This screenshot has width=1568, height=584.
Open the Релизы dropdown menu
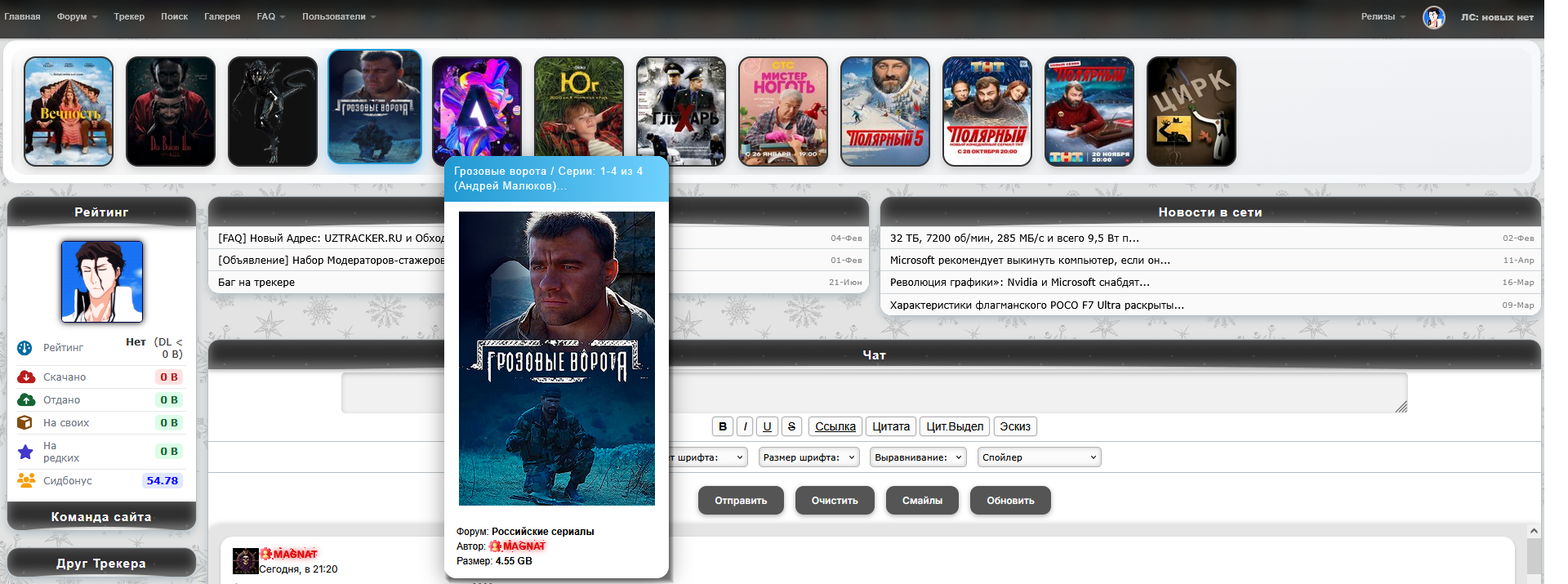click(1383, 16)
